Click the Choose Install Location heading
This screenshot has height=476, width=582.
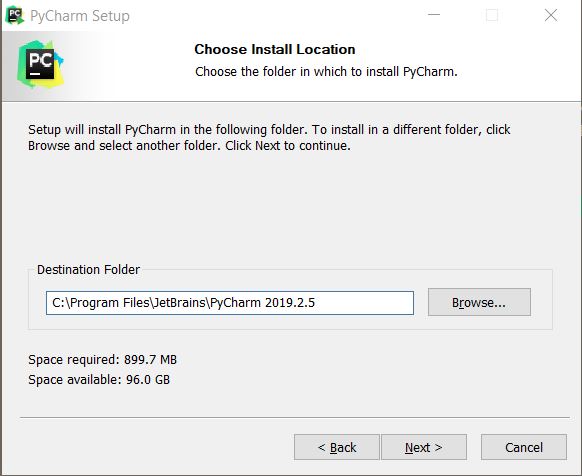(x=275, y=49)
